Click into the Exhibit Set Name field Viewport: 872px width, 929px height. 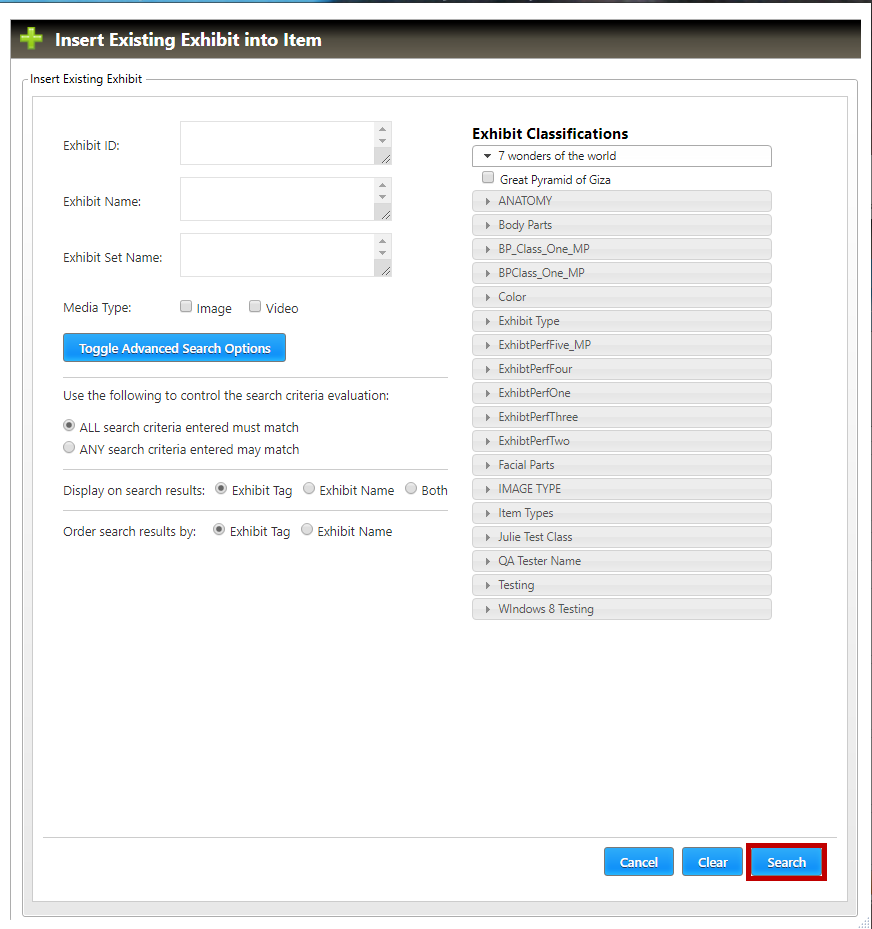pos(278,255)
